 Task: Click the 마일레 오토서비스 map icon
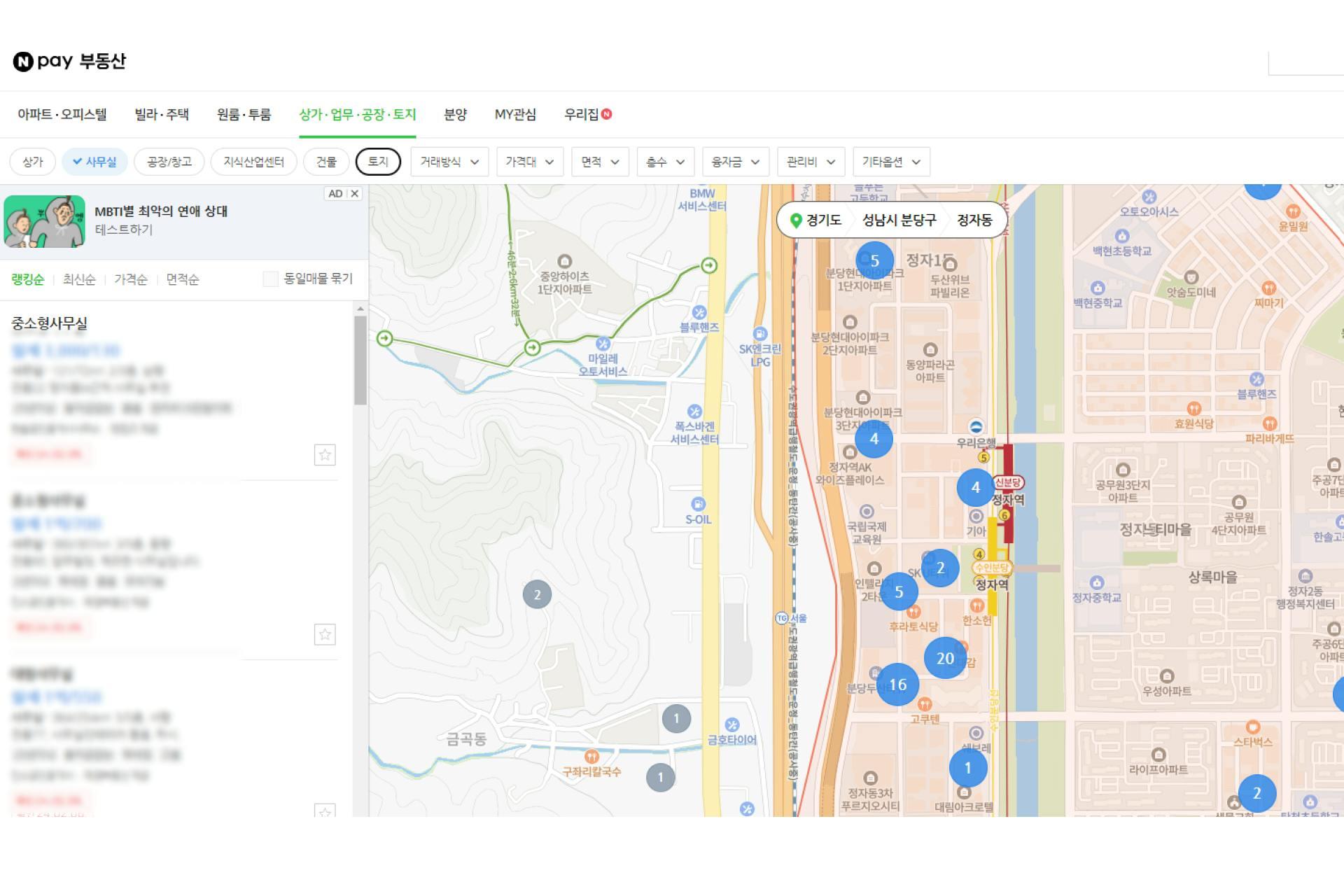pos(603,344)
